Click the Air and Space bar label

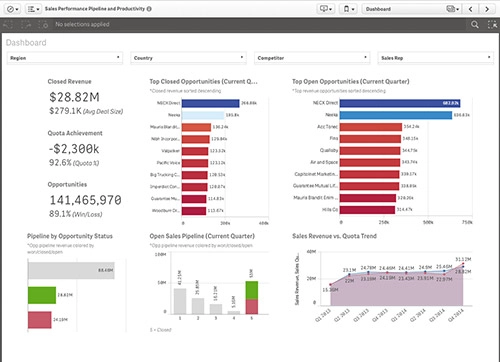pos(324,162)
